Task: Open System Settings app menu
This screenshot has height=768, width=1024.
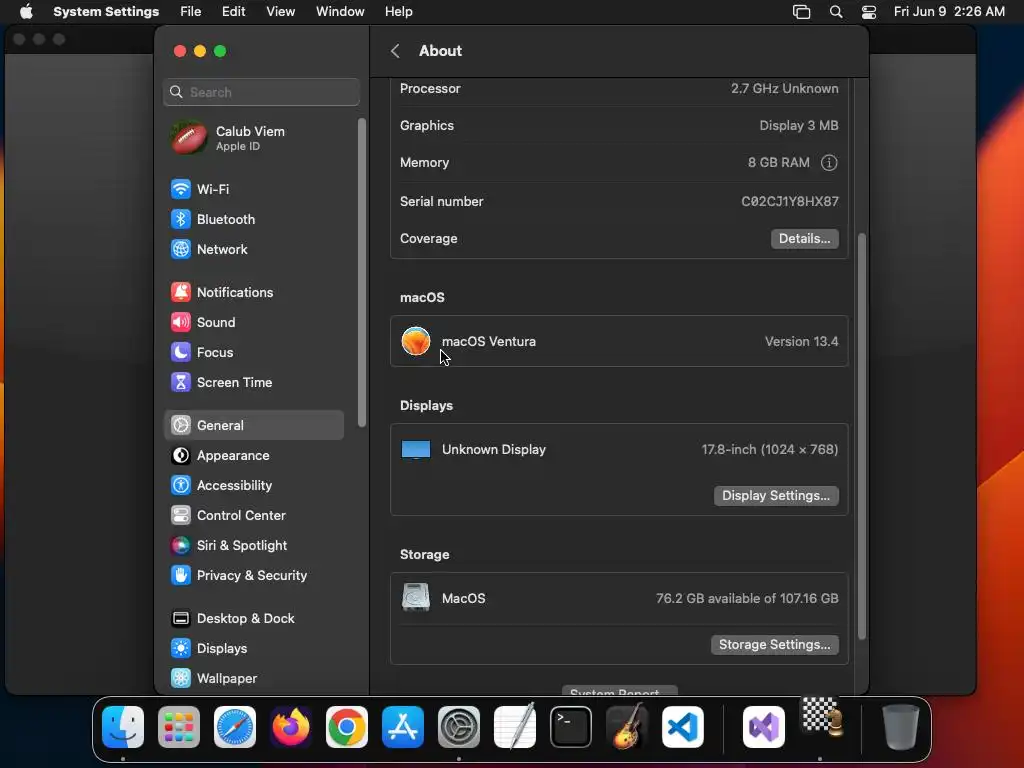Action: pos(106,12)
